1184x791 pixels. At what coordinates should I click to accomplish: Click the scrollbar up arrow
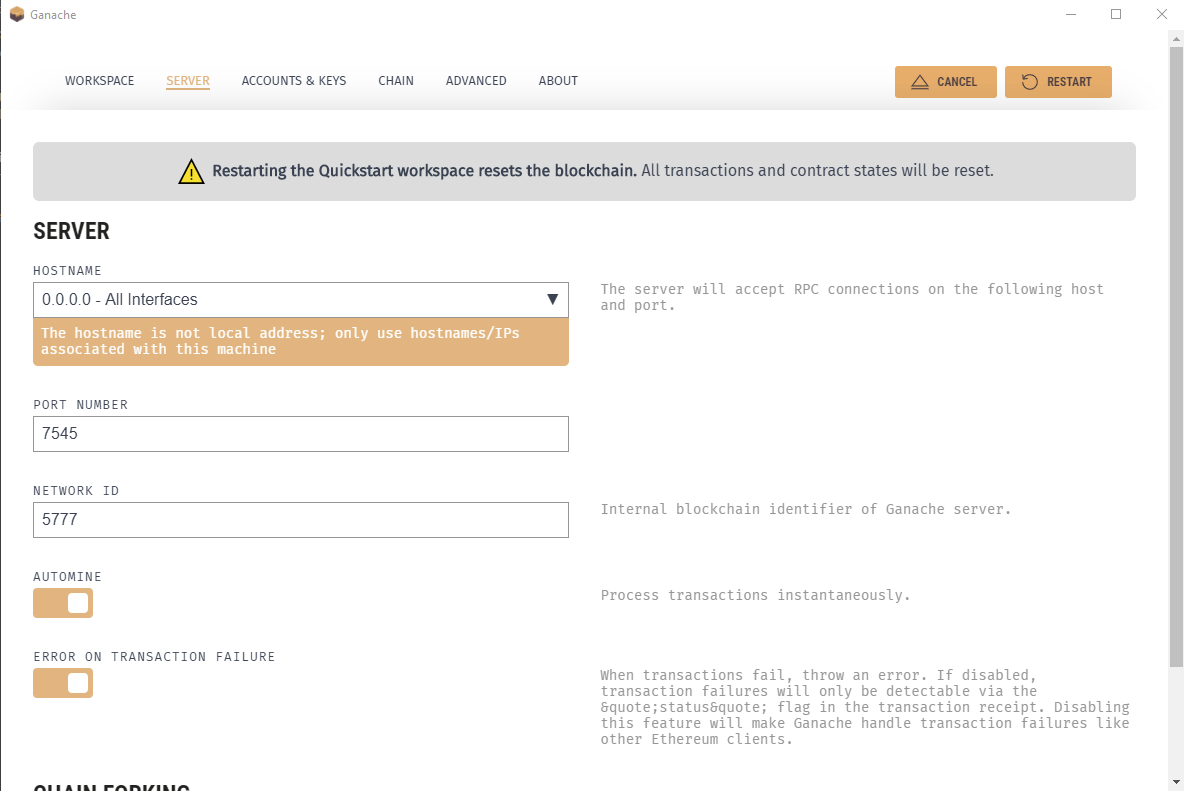(1176, 38)
